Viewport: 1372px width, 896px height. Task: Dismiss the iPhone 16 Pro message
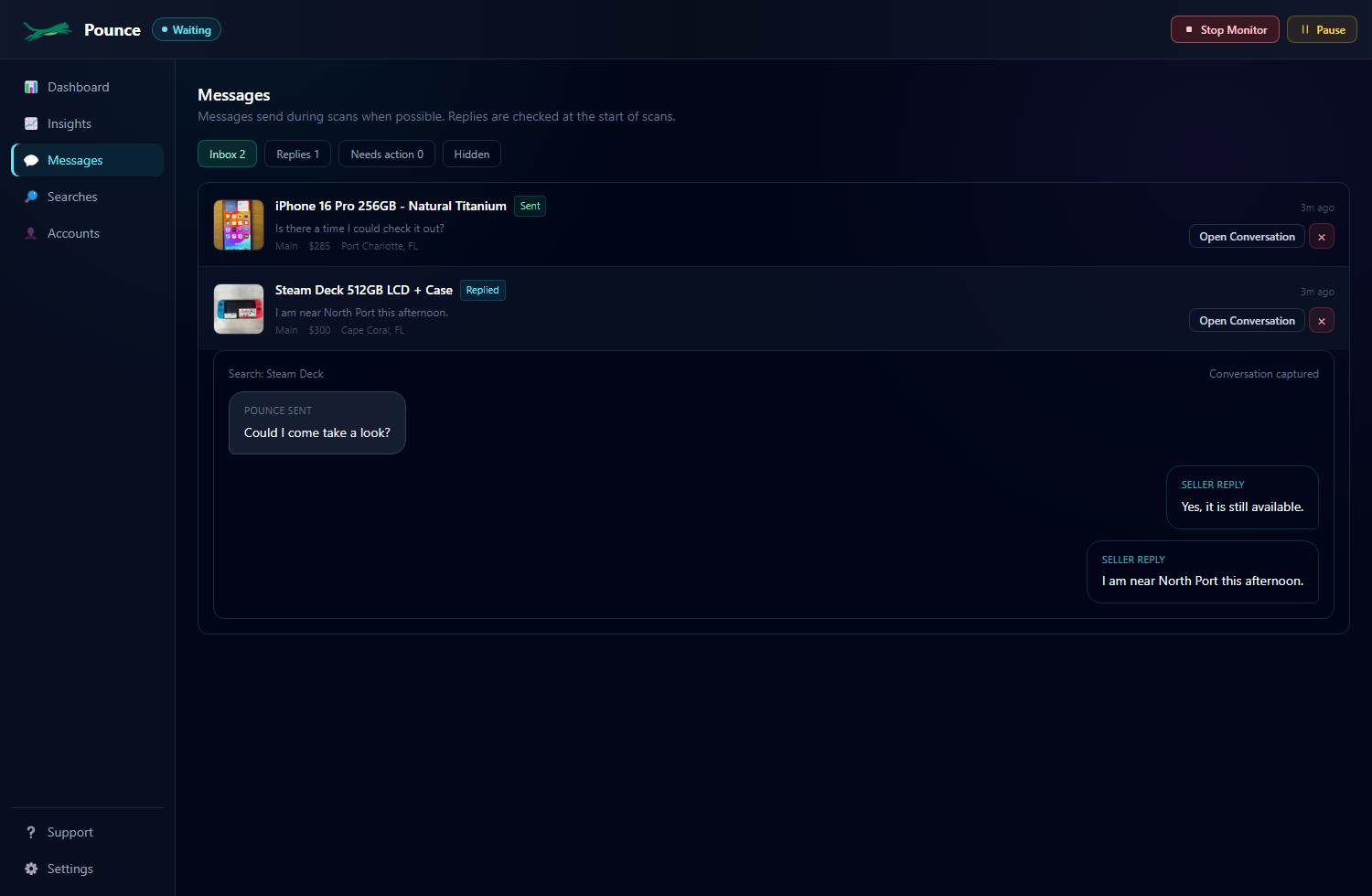(1322, 237)
